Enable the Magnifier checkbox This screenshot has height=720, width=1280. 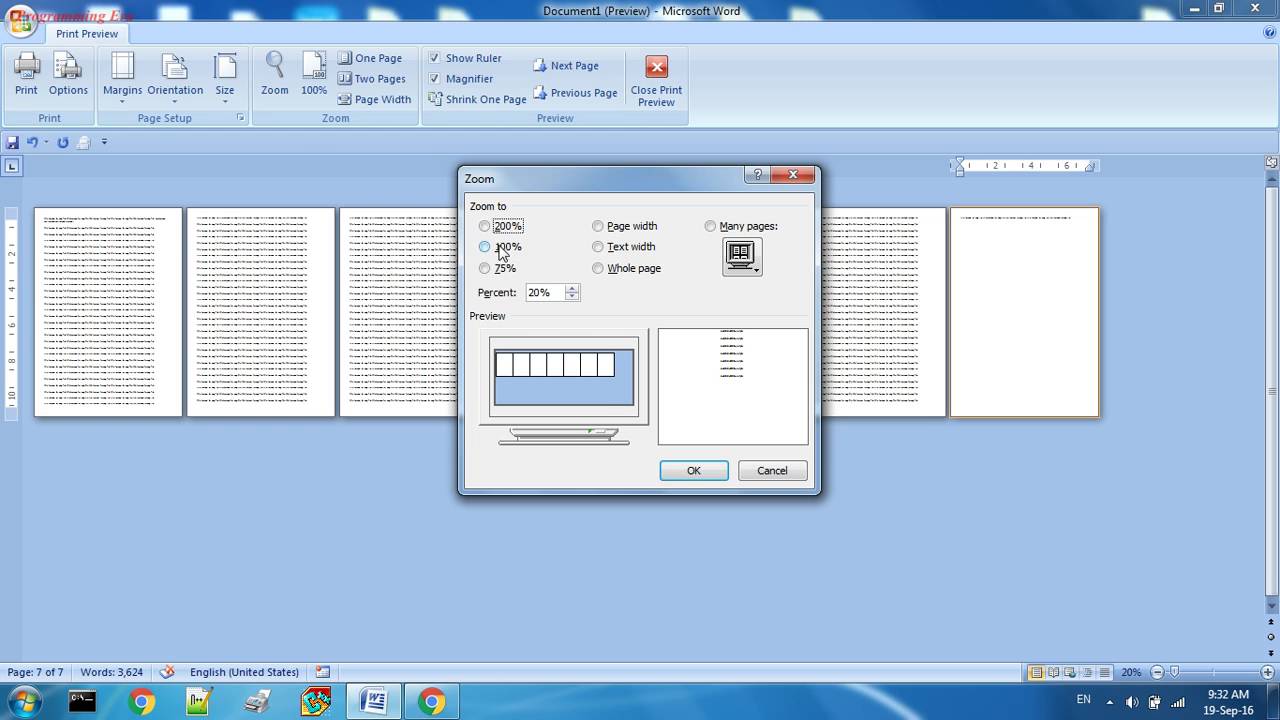coord(436,78)
